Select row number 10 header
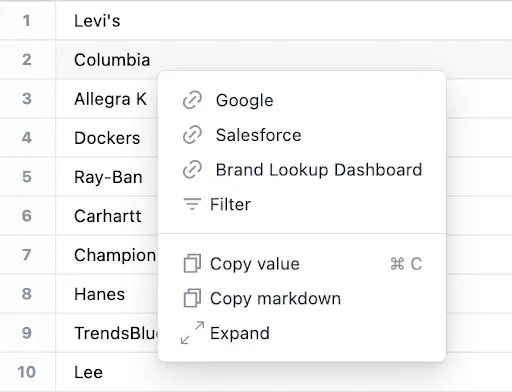Screen dimensions: 512x392 click(27, 372)
